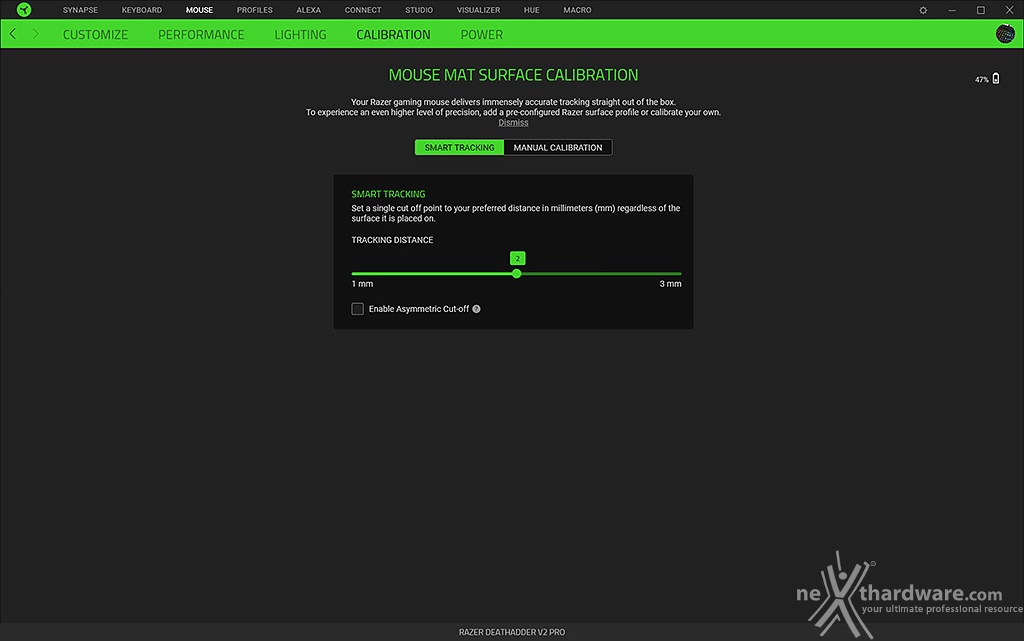
Task: Open the ALEXA tab
Action: pyautogui.click(x=308, y=10)
